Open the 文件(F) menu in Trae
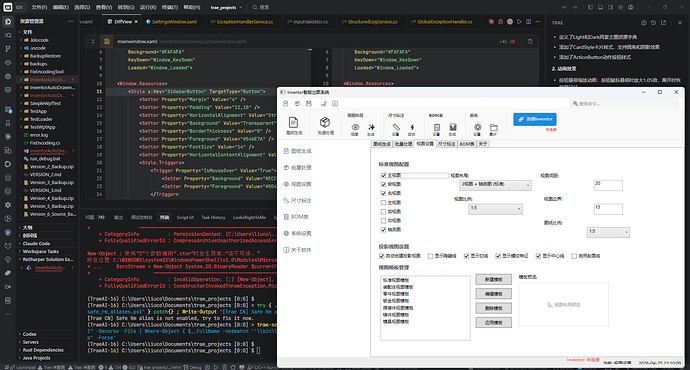 [39, 7]
